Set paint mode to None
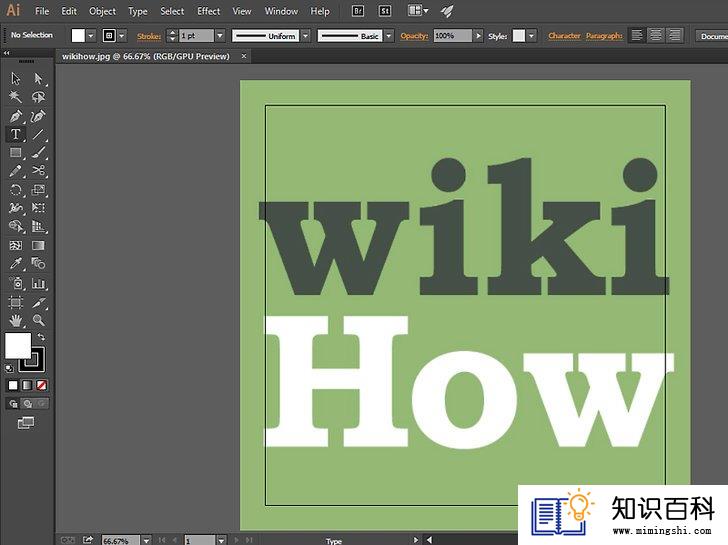The image size is (728, 545). click(x=41, y=385)
